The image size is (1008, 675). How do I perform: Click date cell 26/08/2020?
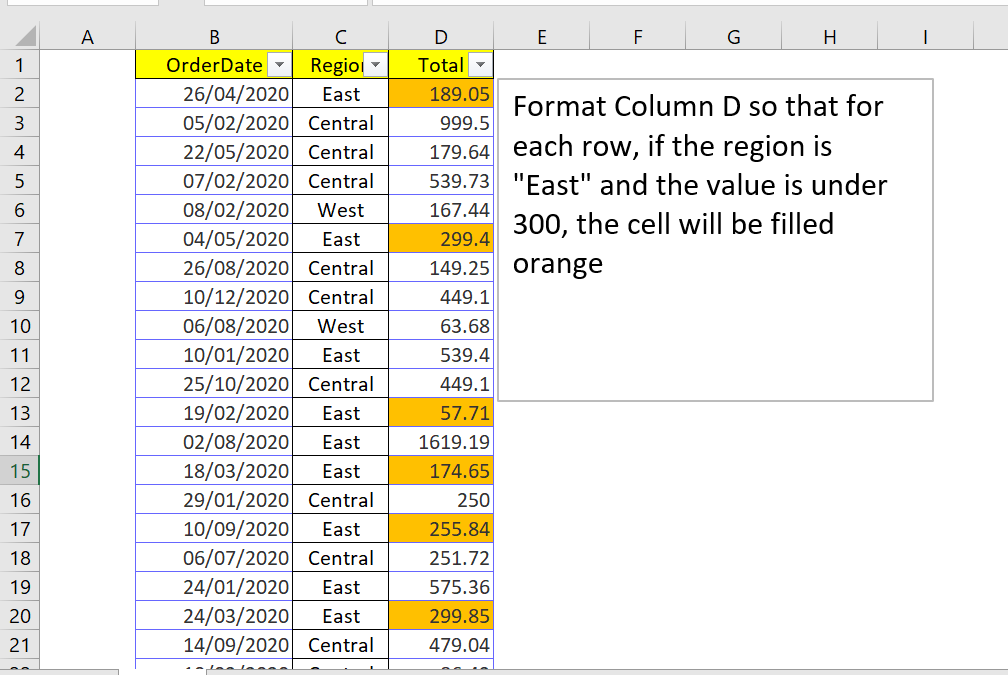pyautogui.click(x=214, y=268)
